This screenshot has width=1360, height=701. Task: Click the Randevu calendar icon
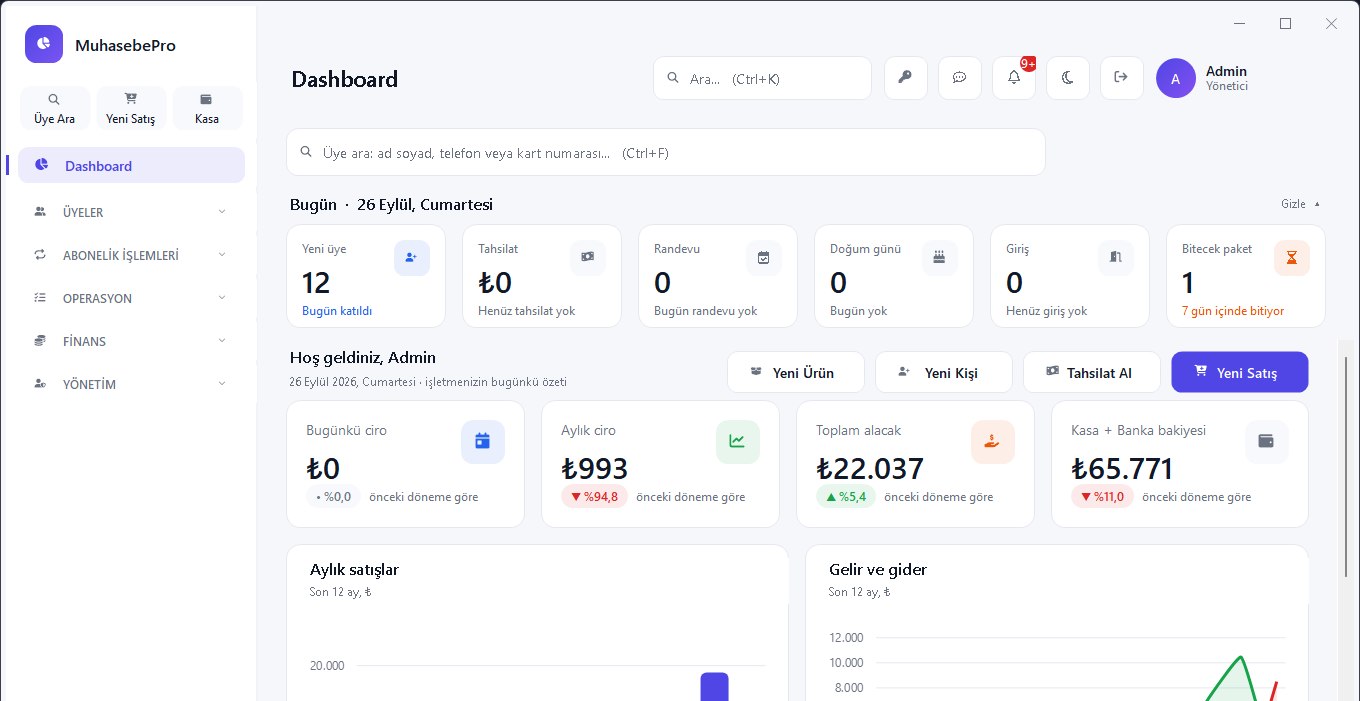point(764,258)
